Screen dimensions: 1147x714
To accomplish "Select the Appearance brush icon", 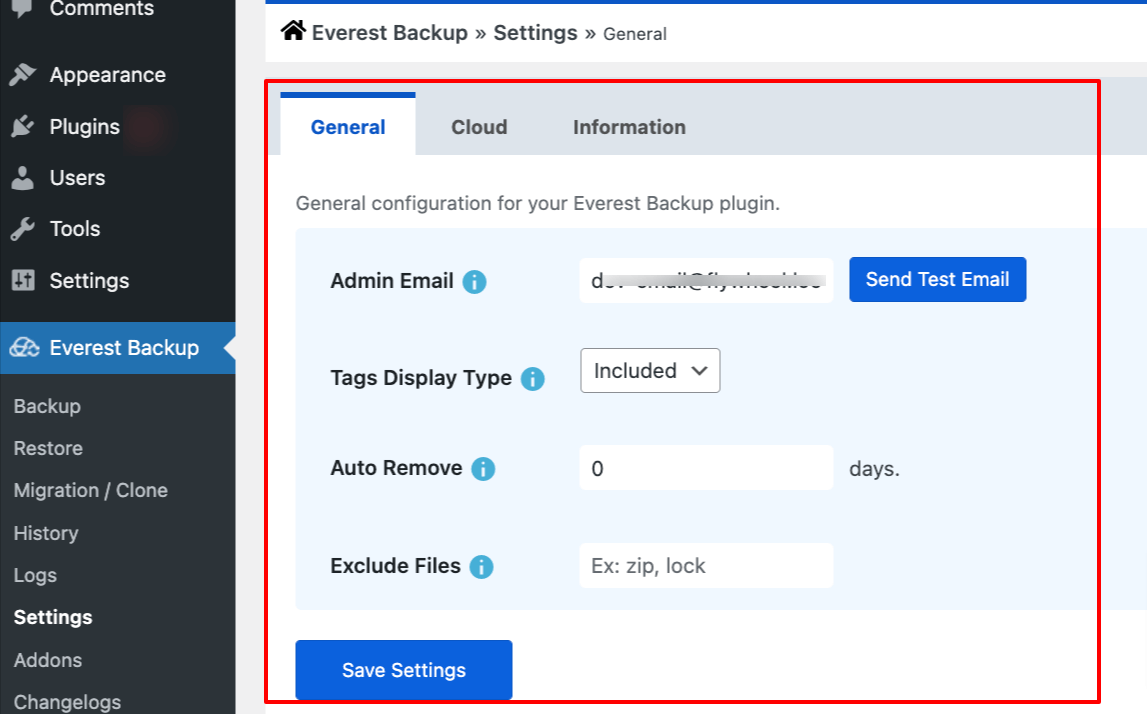I will coord(23,74).
